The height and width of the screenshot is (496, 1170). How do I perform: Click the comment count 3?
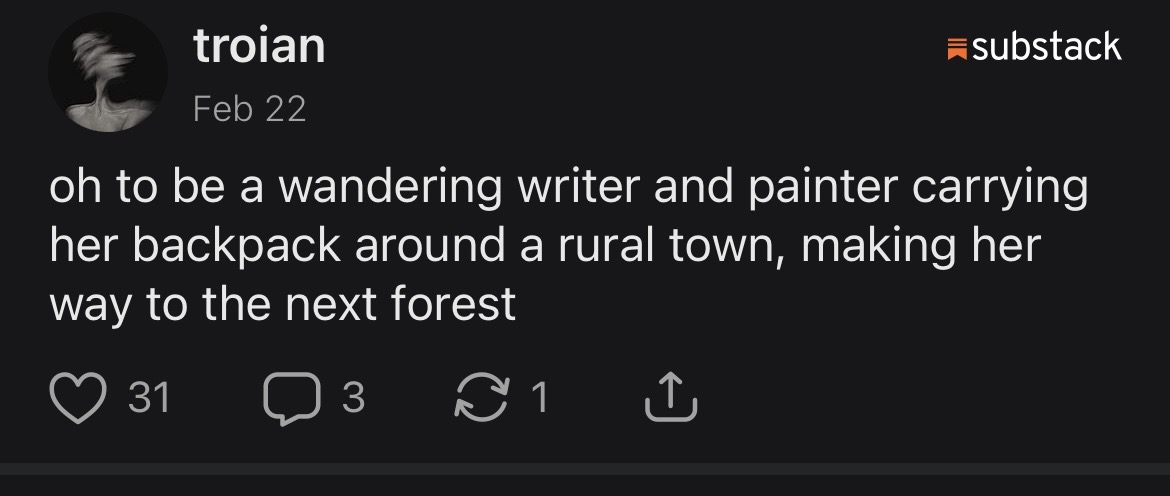(353, 400)
